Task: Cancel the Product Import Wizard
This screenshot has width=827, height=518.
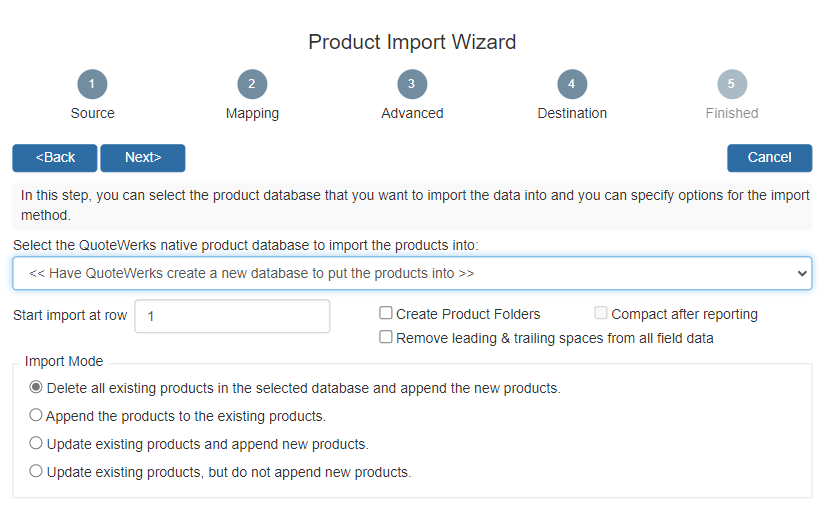Action: 769,158
